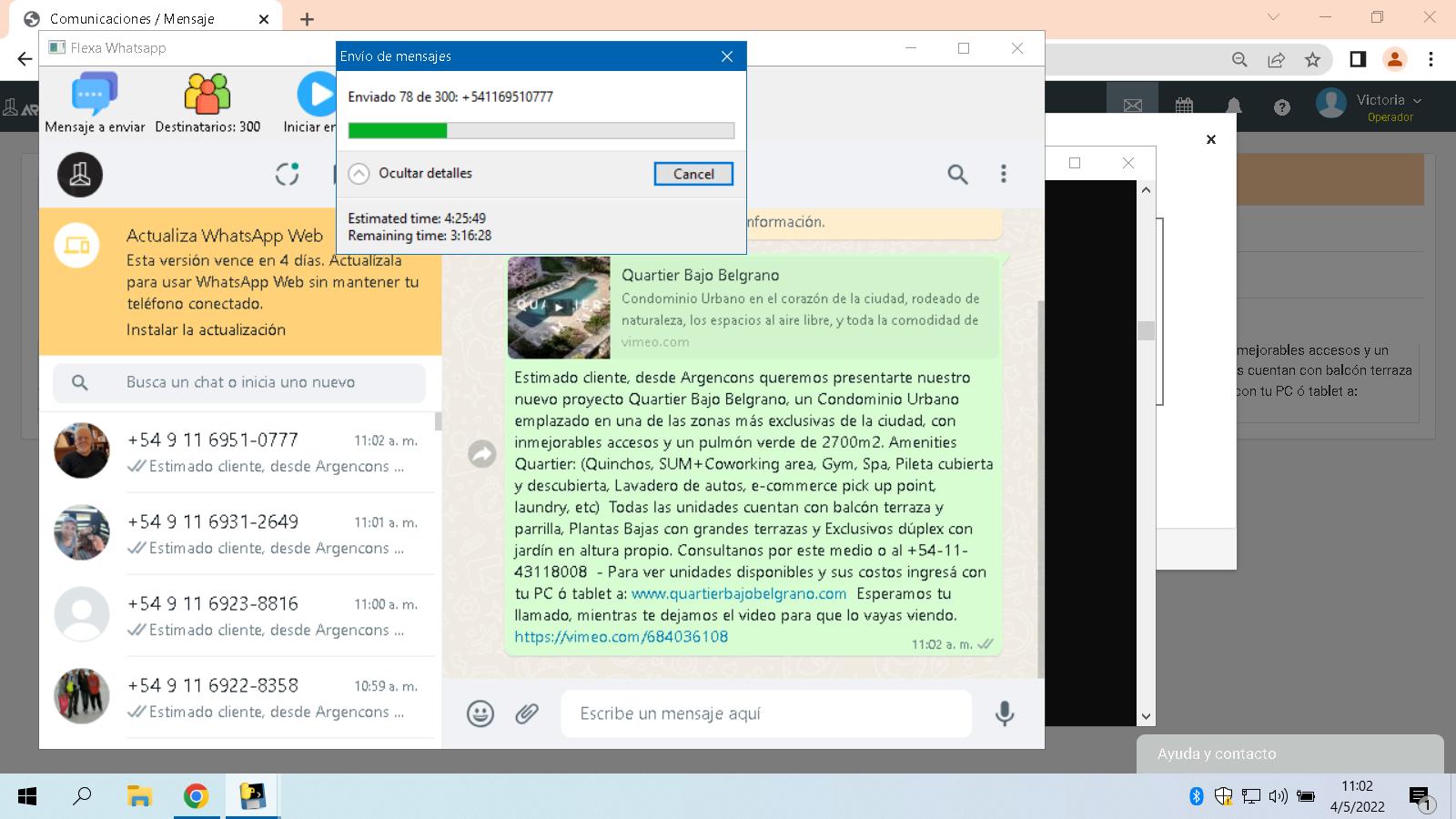Click Instalar la actualización link
Screen dimensions: 1456x819
(206, 329)
